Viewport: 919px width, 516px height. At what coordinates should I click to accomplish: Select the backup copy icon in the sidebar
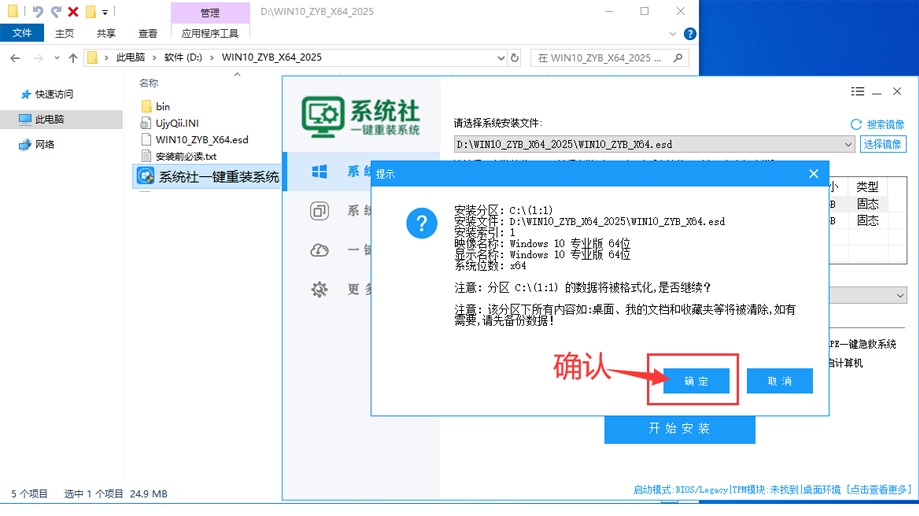pyautogui.click(x=320, y=211)
